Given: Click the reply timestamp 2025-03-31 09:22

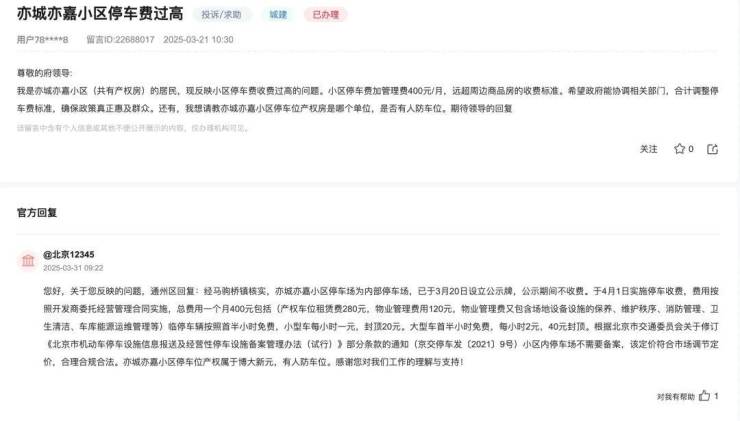Looking at the screenshot, I should (73, 268).
